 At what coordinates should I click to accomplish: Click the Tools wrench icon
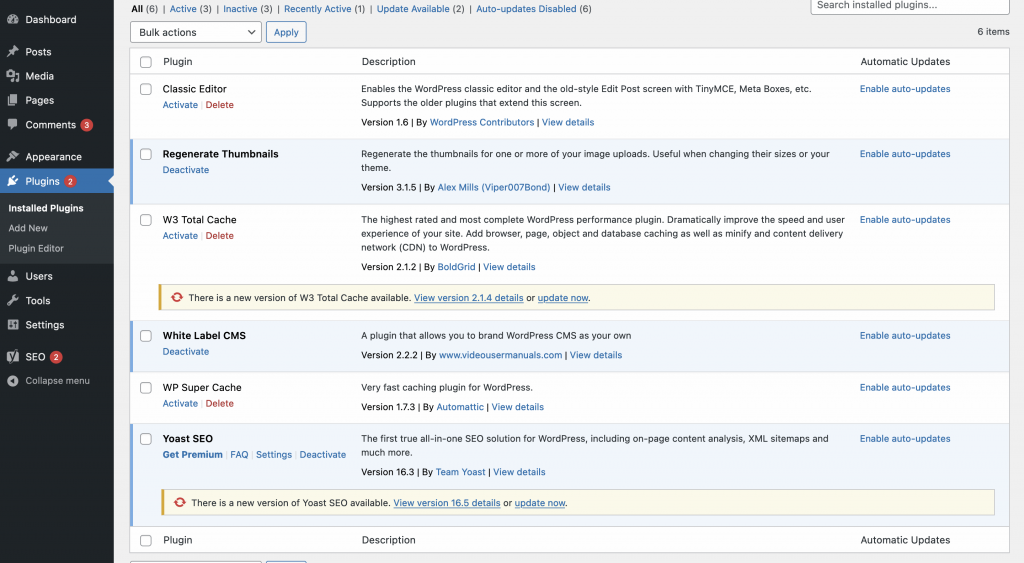click(x=12, y=301)
